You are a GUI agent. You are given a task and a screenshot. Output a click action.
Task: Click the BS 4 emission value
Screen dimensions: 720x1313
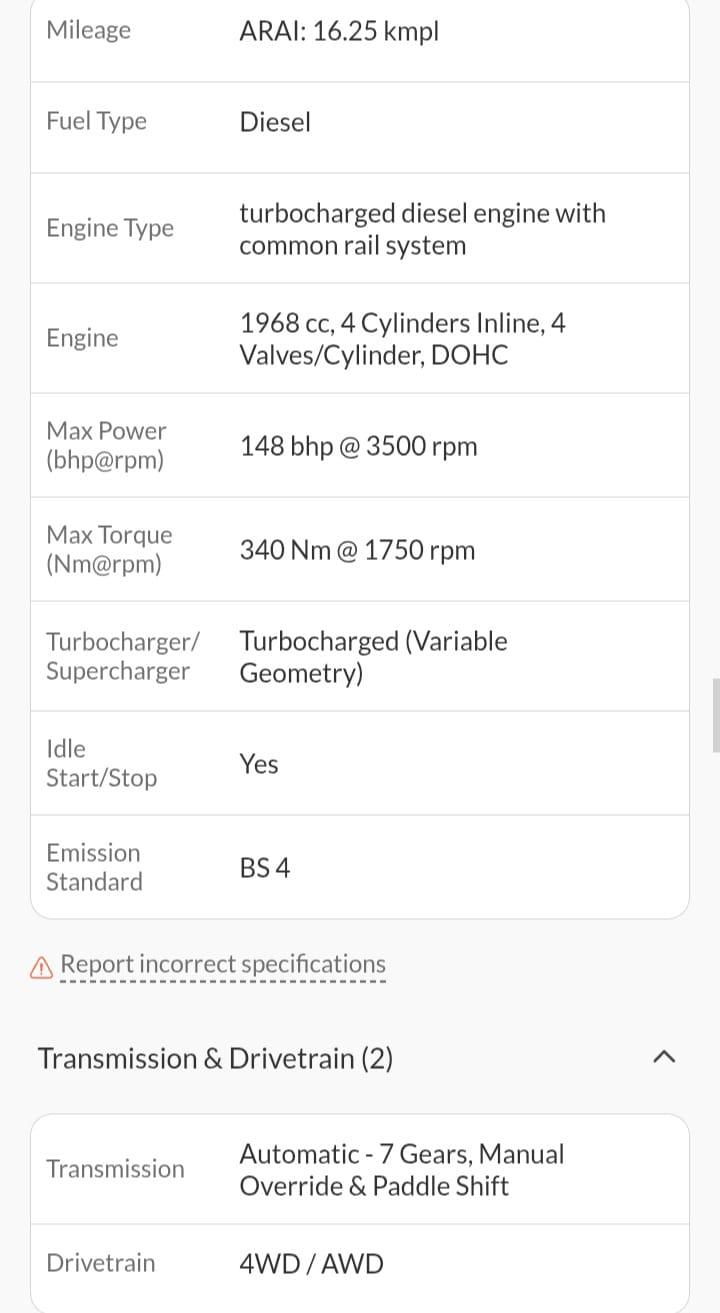[265, 868]
